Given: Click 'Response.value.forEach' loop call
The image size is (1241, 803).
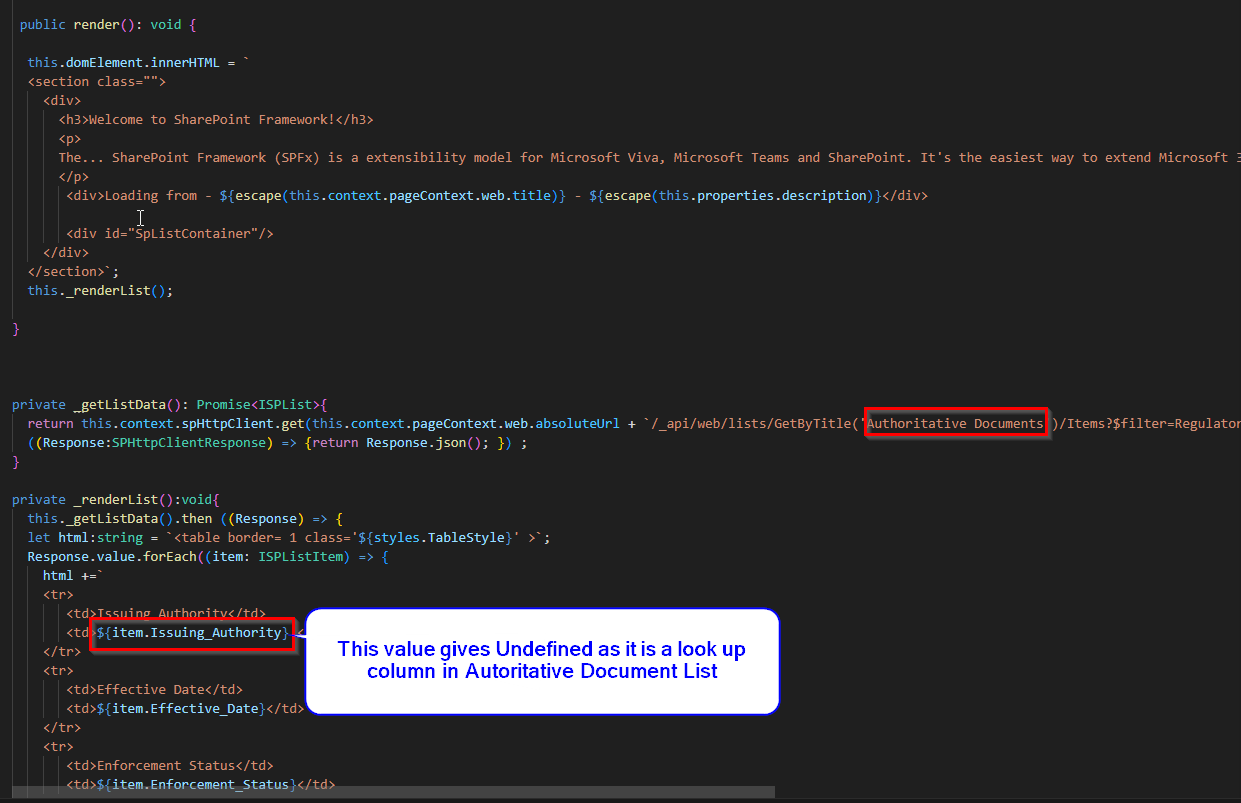Looking at the screenshot, I should point(112,556).
